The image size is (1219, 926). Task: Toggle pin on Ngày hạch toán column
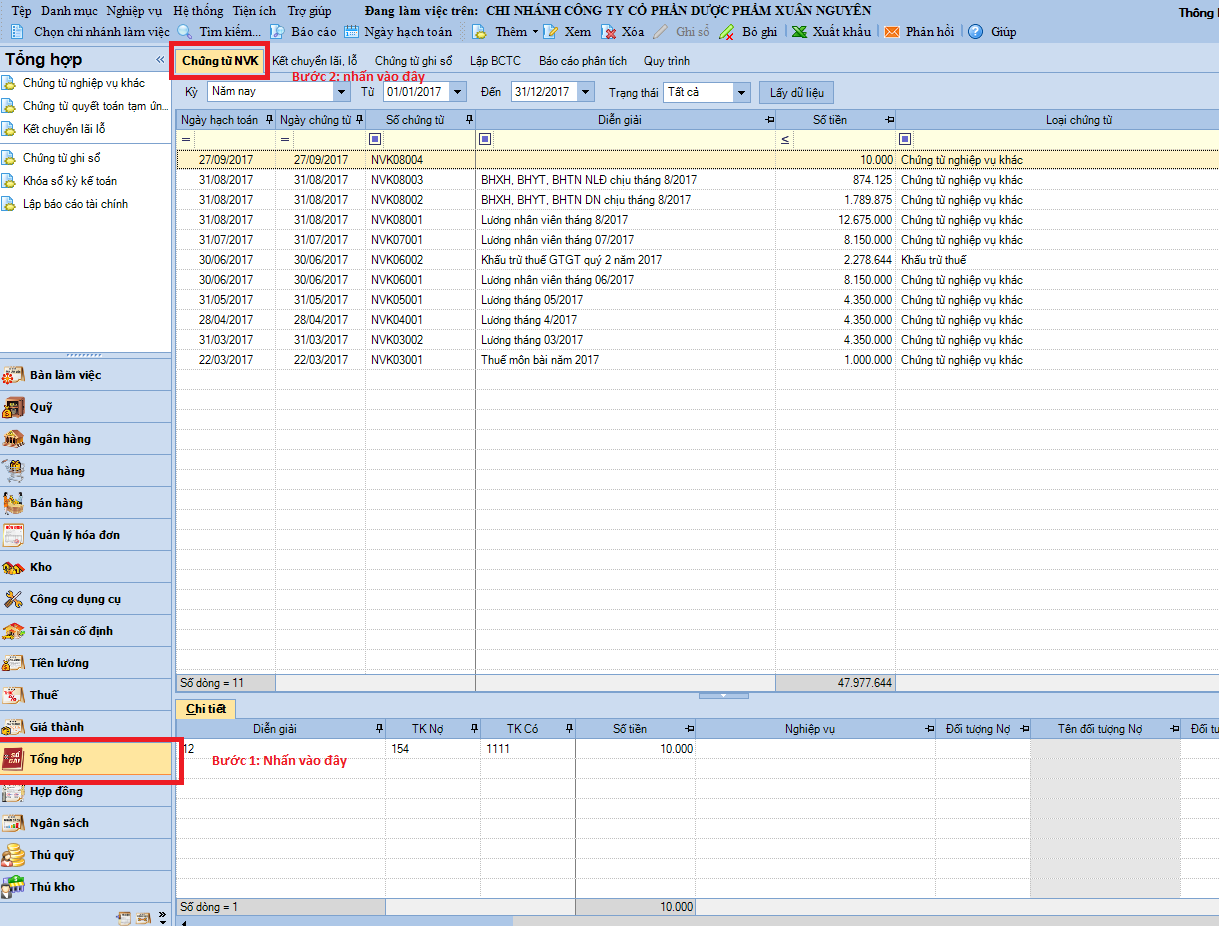[267, 120]
